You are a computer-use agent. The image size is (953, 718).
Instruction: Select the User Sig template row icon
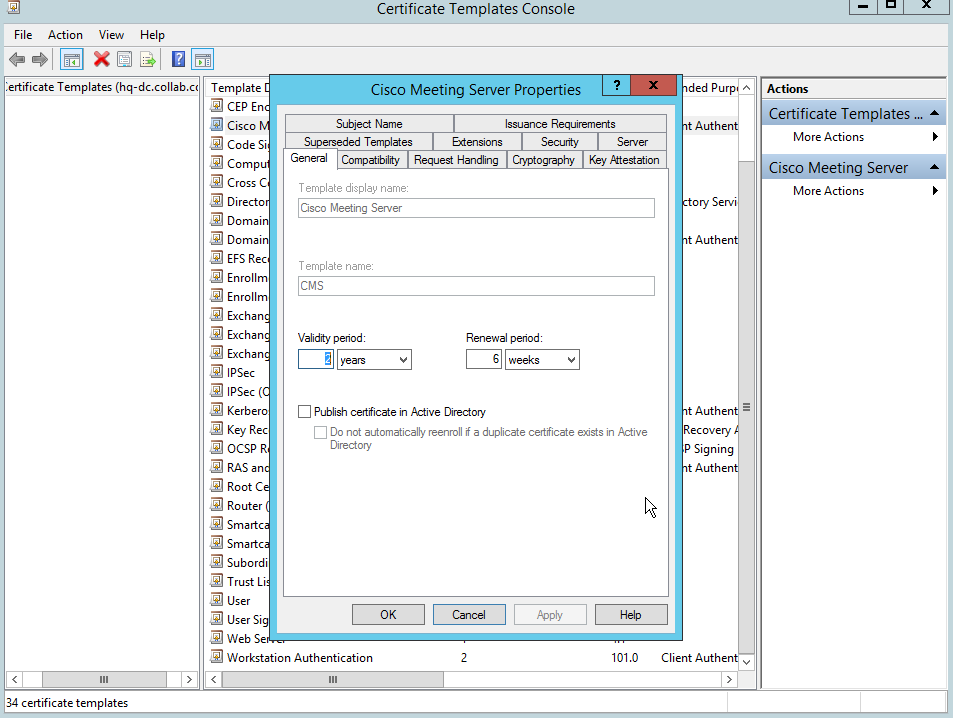(216, 619)
